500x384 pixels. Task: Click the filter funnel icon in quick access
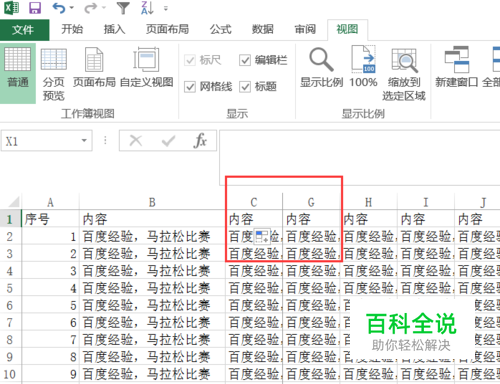tap(123, 8)
